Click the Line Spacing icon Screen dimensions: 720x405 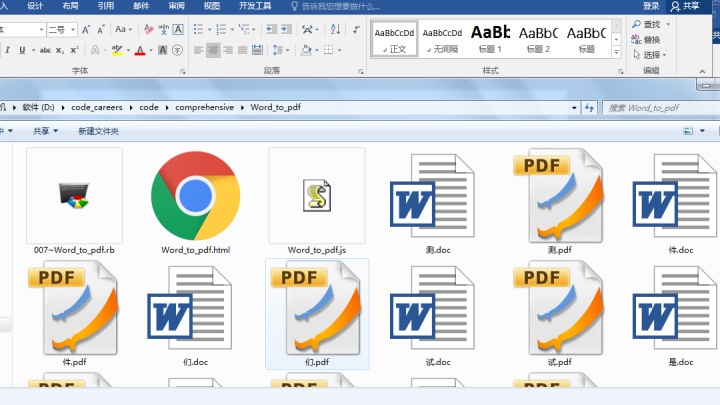tap(278, 50)
